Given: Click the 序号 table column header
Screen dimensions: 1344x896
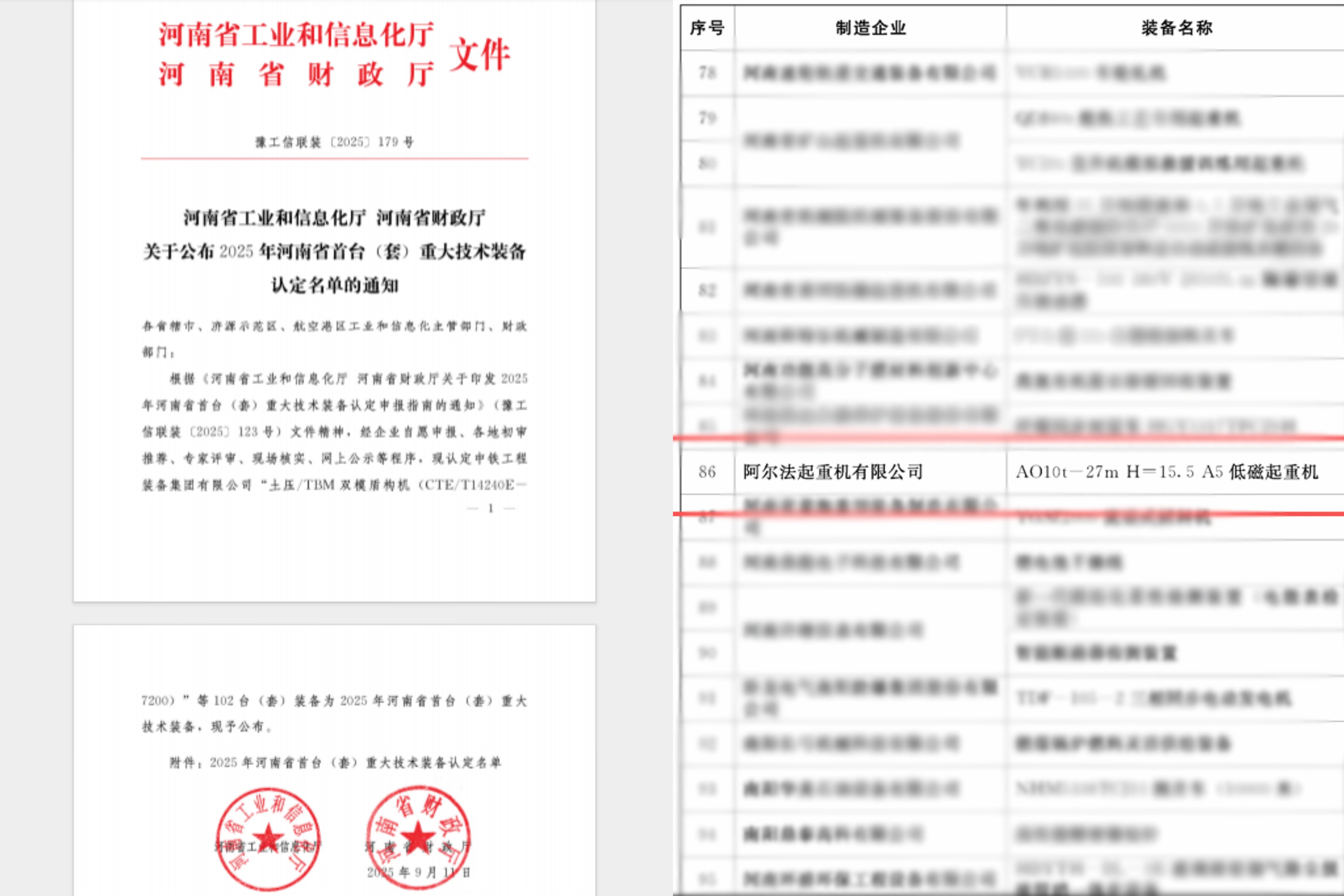Looking at the screenshot, I should [x=707, y=28].
